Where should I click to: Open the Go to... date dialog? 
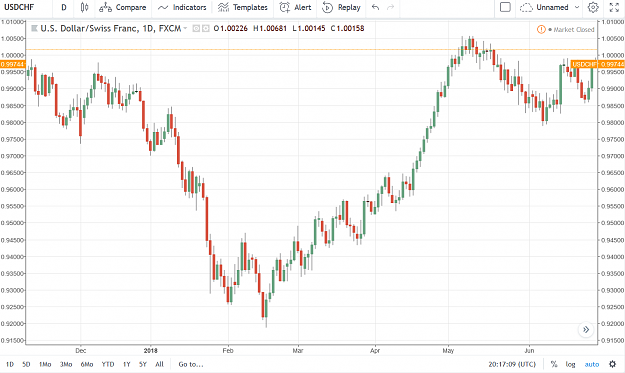(x=191, y=364)
